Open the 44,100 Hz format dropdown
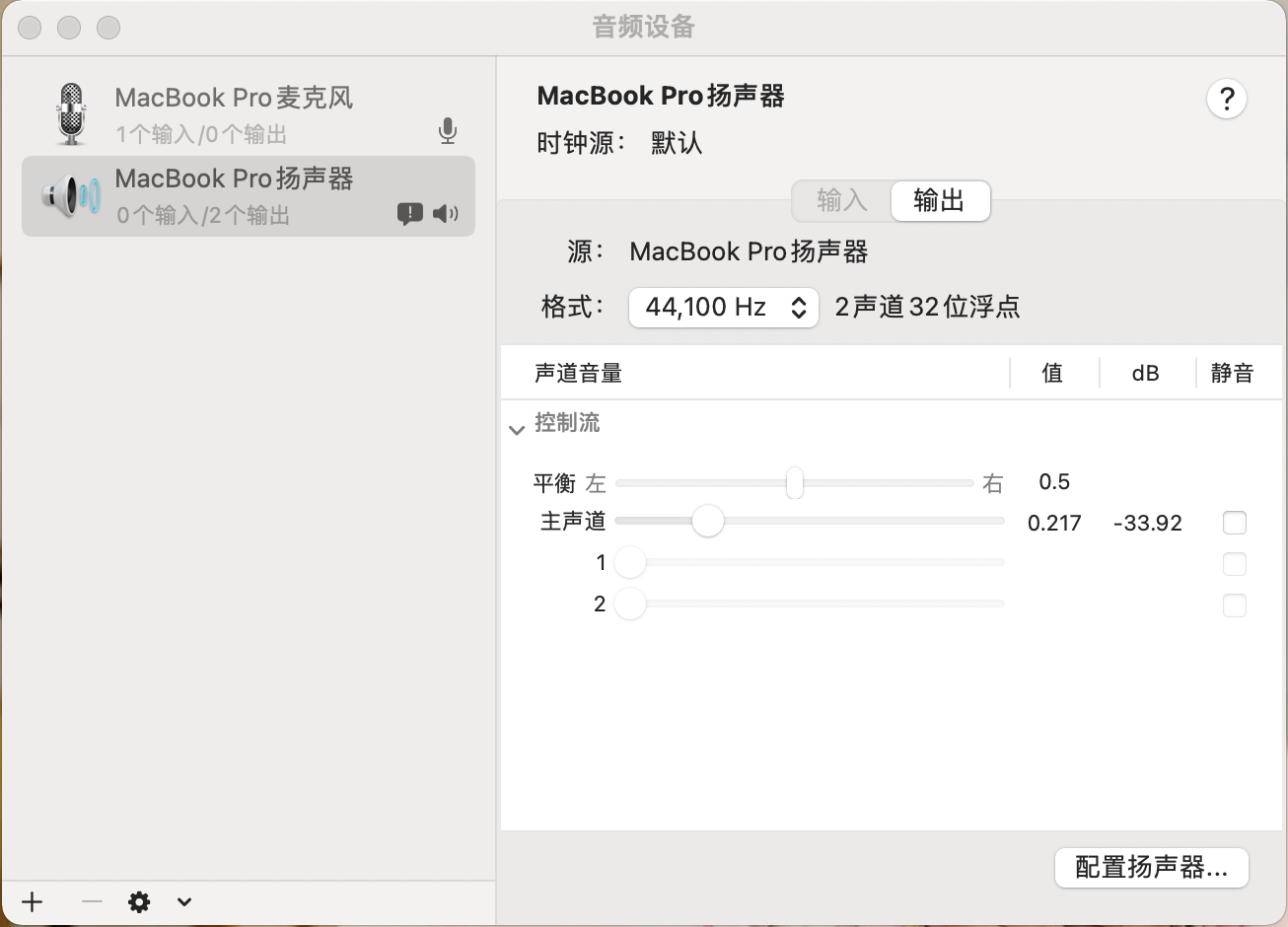Viewport: 1288px width, 927px height. click(724, 307)
